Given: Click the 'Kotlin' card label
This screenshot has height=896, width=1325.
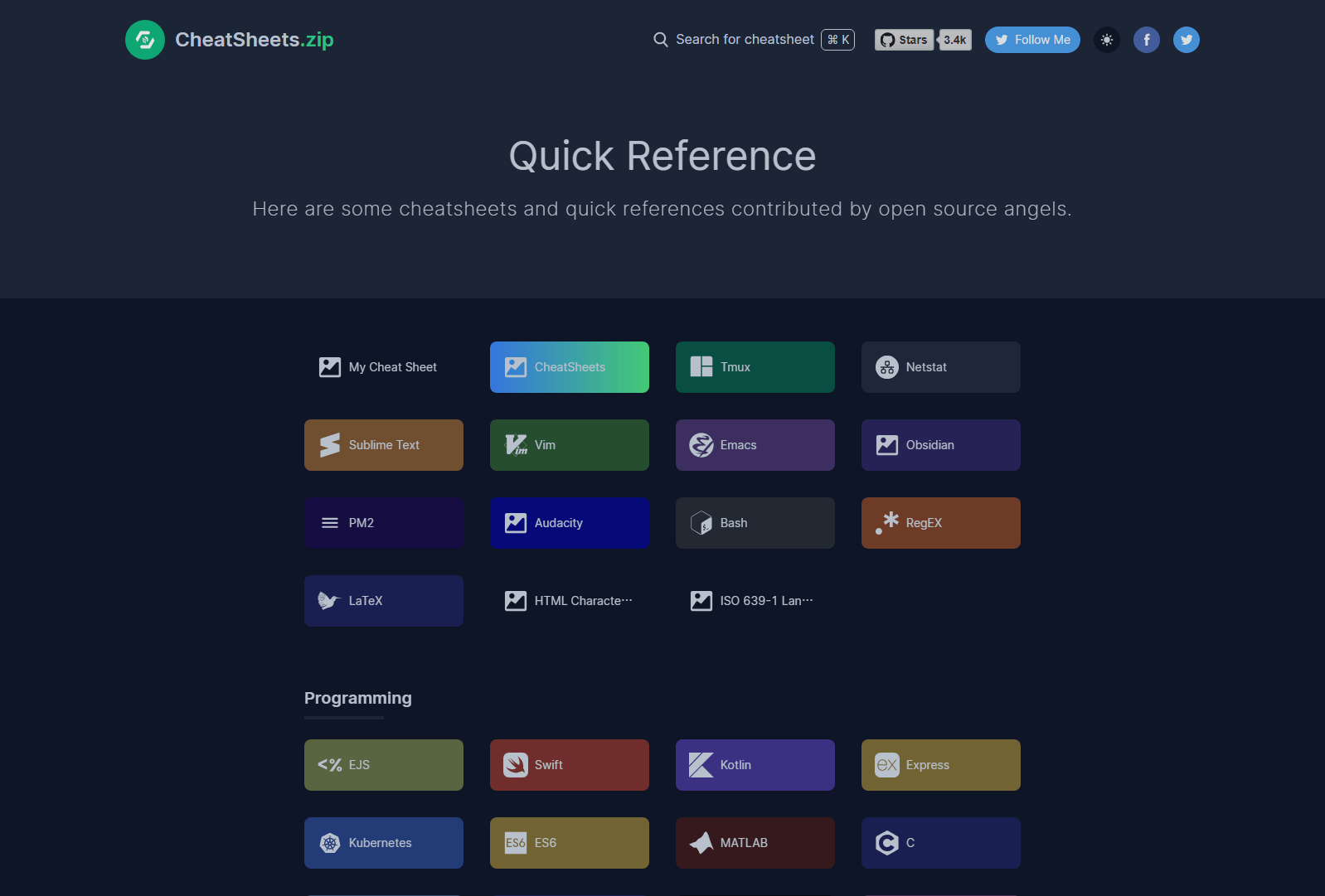Looking at the screenshot, I should [735, 765].
